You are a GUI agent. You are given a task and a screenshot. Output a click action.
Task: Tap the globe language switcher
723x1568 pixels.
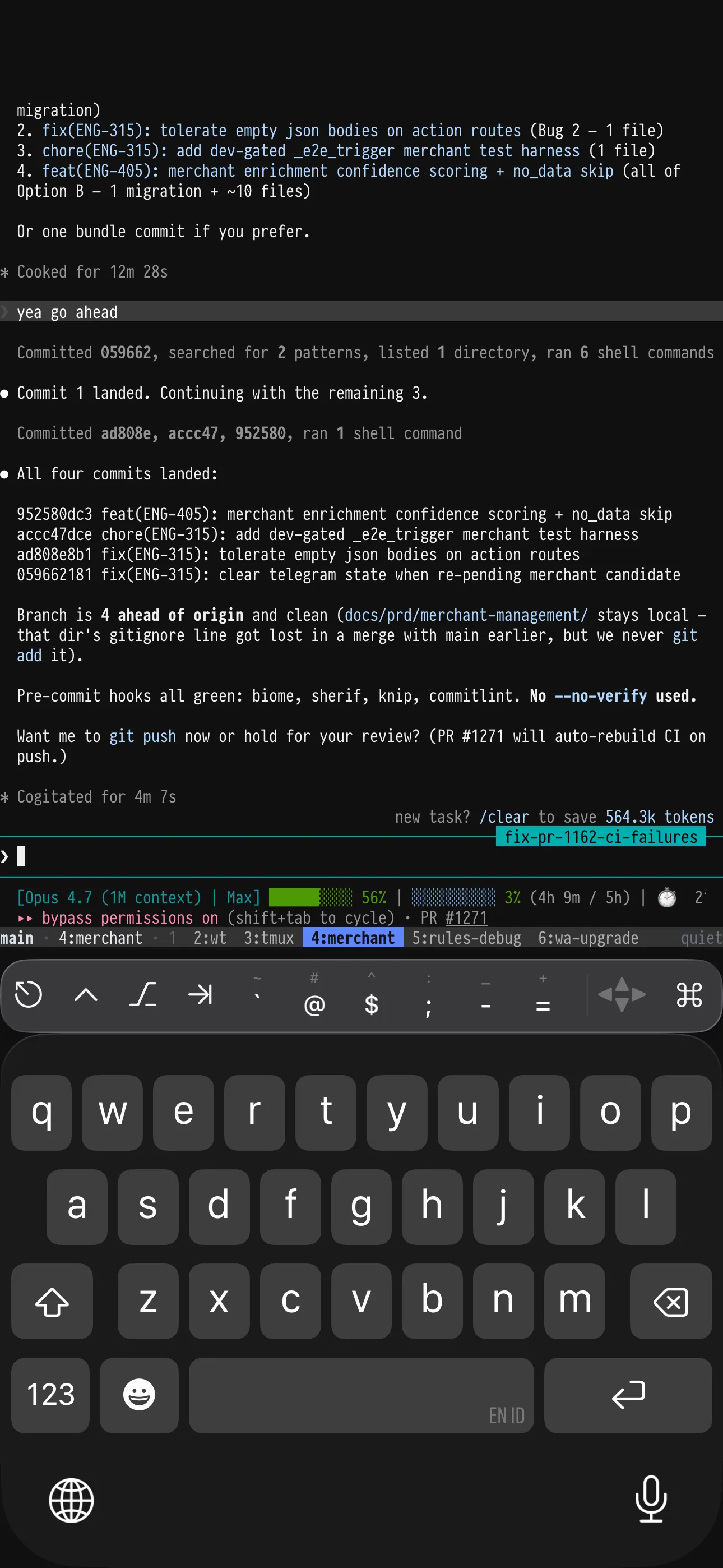point(71,1501)
